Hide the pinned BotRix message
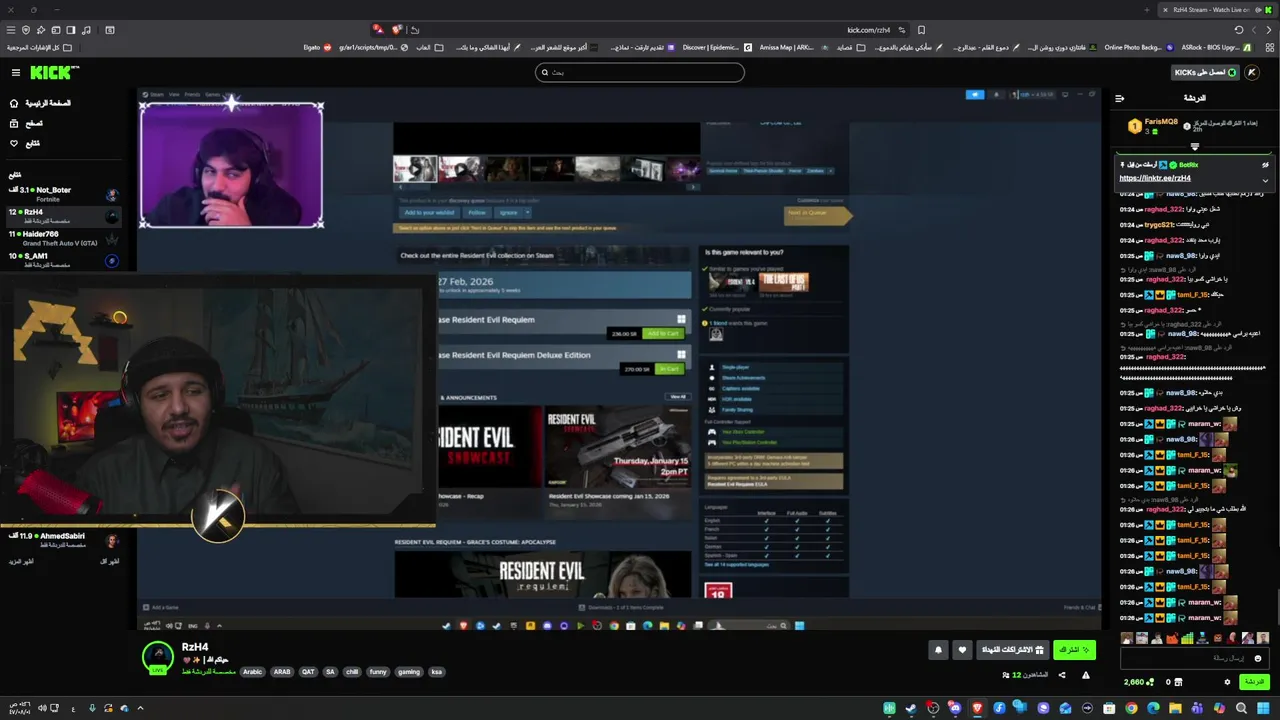1280x720 pixels. click(x=1265, y=165)
